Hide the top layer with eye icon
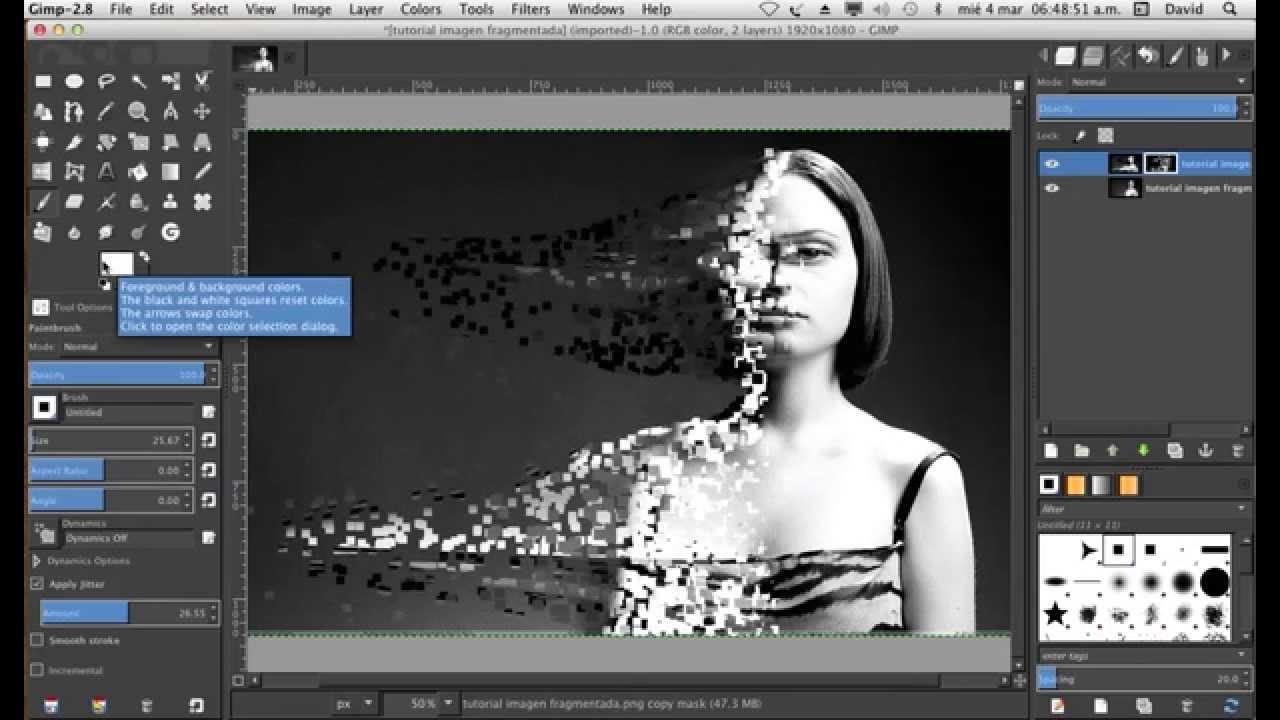1280x720 pixels. [x=1051, y=164]
